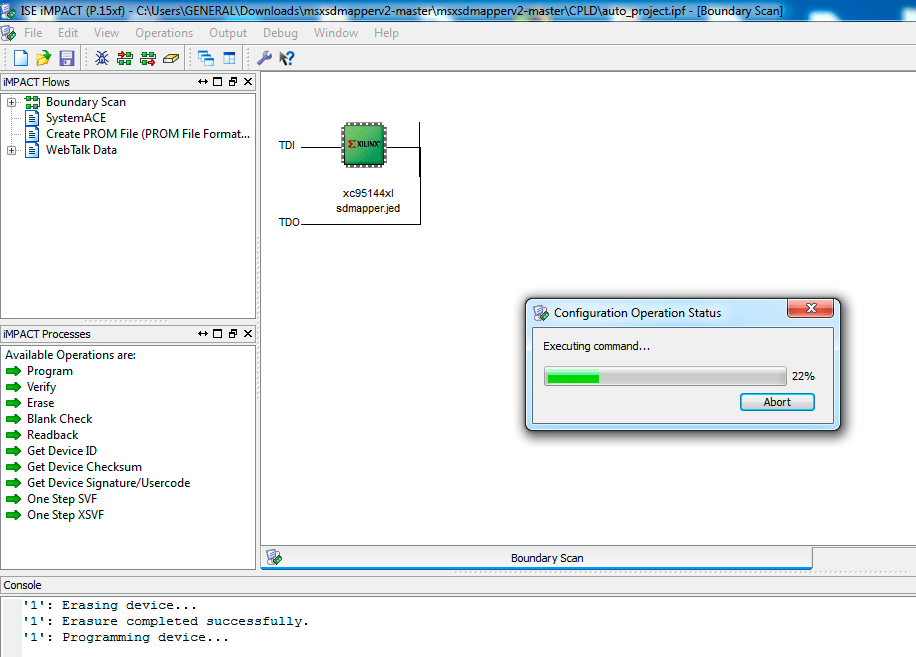This screenshot has width=916, height=657.
Task: Expand the Boundary Scan tree node
Action: pyautogui.click(x=11, y=102)
